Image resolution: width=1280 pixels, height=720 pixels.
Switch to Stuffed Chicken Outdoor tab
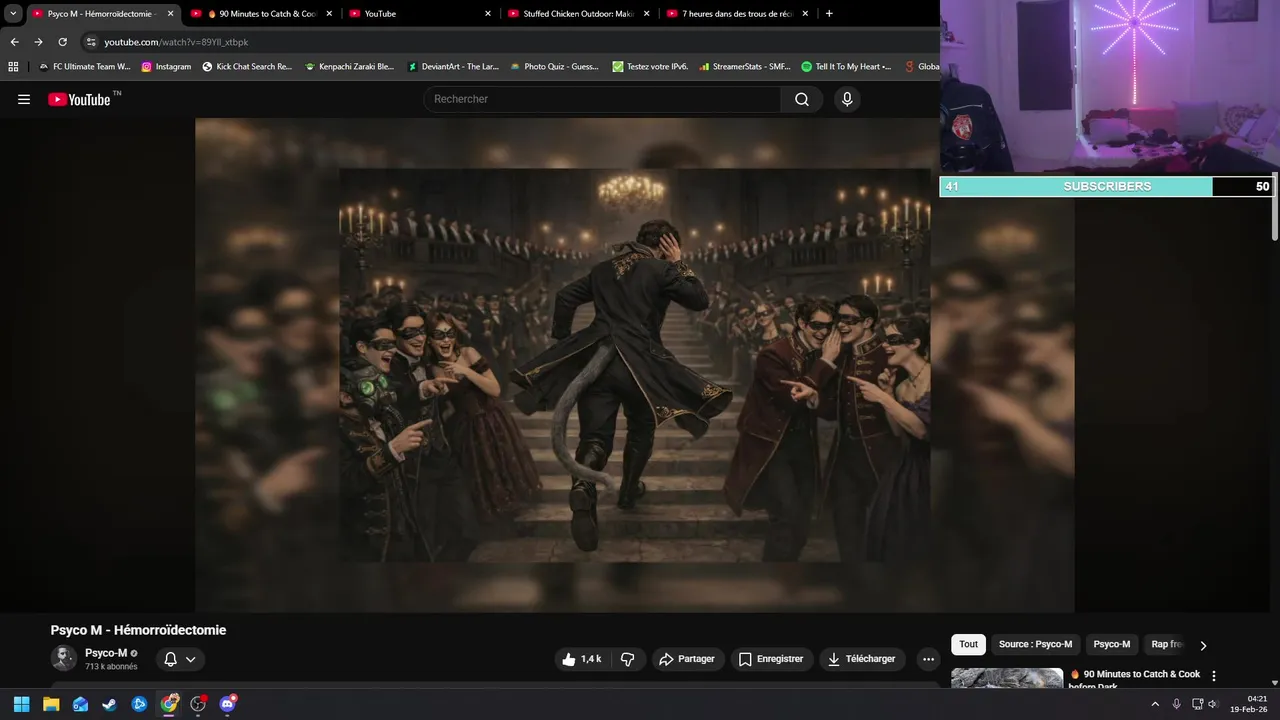click(x=578, y=13)
